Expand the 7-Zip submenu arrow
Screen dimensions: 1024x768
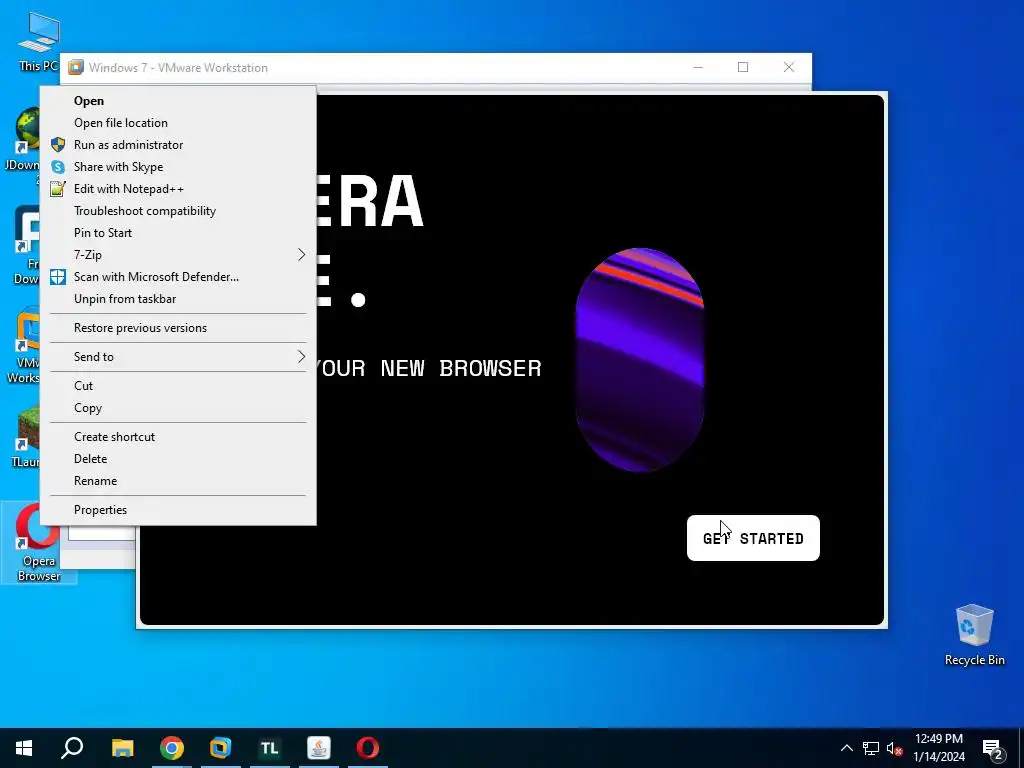click(301, 255)
